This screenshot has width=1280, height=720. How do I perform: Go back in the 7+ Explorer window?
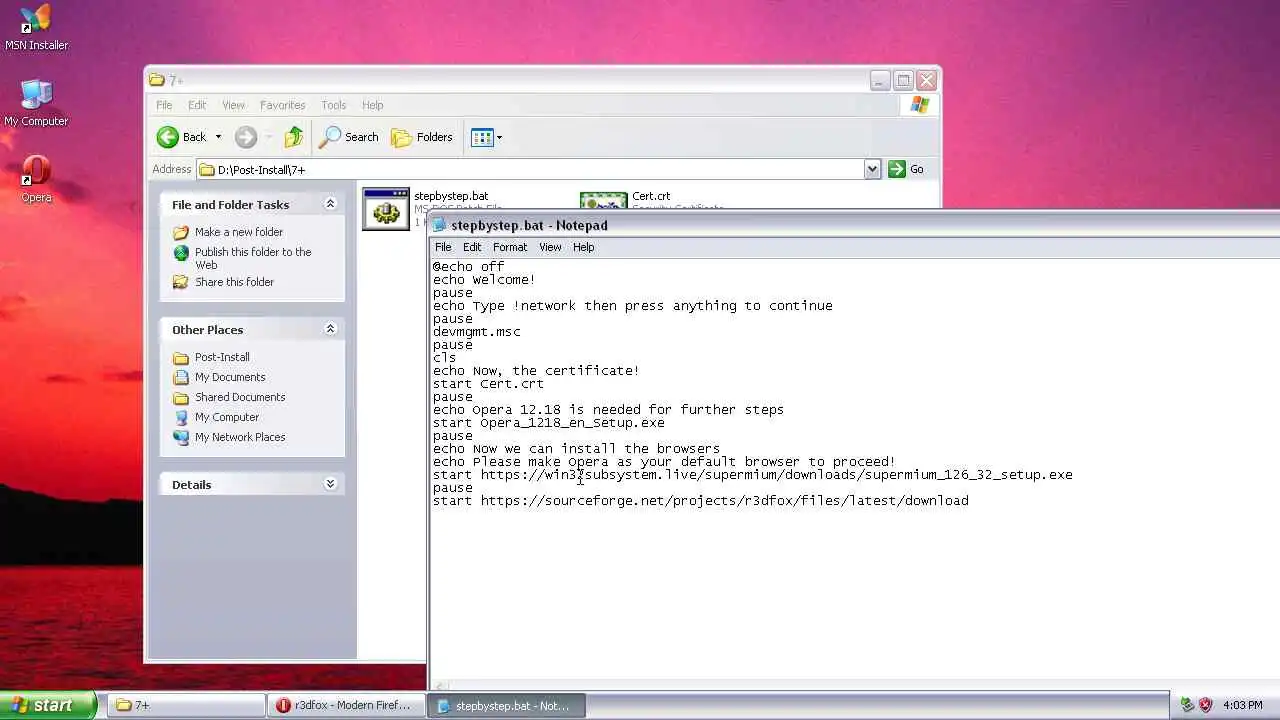(x=182, y=137)
